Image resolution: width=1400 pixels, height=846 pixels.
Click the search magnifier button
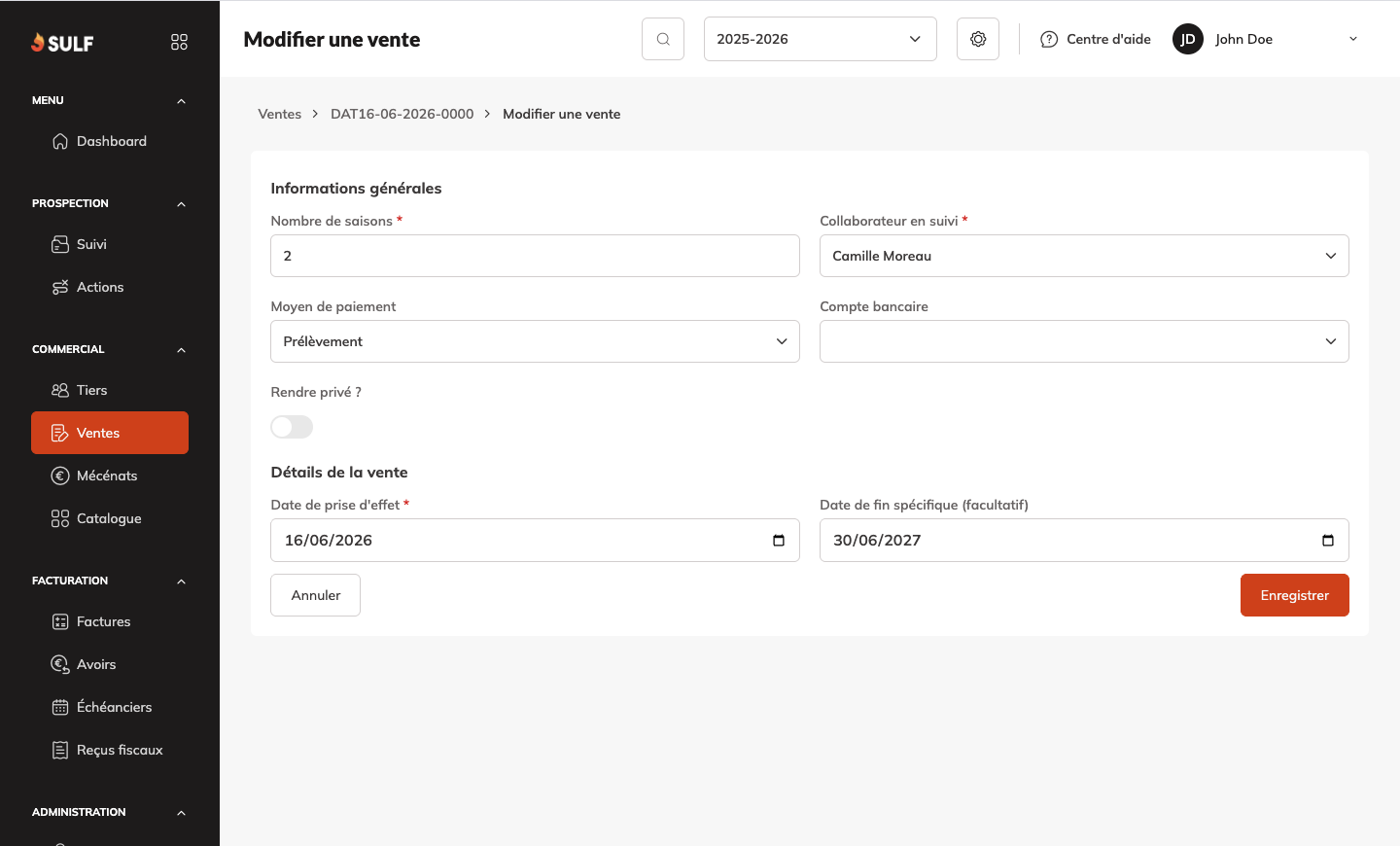[x=663, y=39]
